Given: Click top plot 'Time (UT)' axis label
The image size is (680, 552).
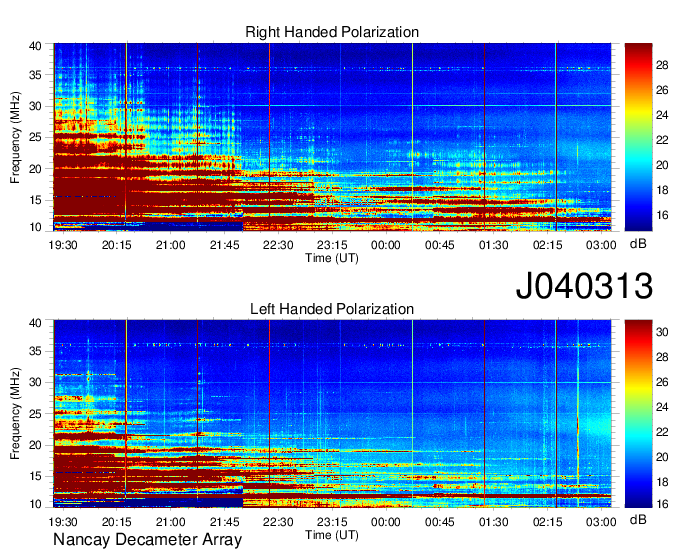Looking at the screenshot, I should click(332, 258).
